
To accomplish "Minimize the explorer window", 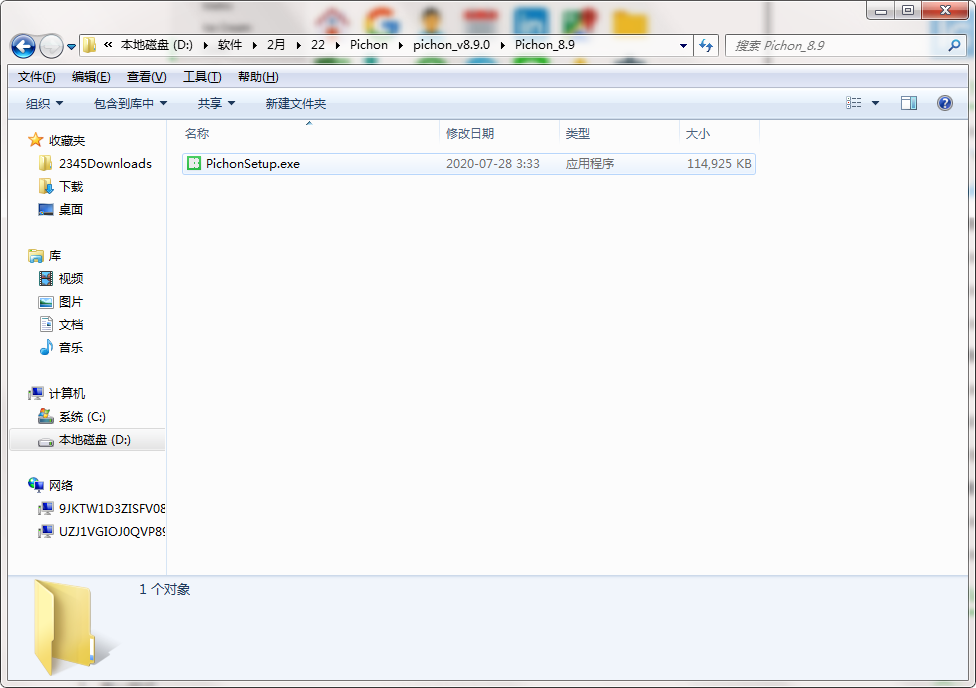I will tap(881, 10).
